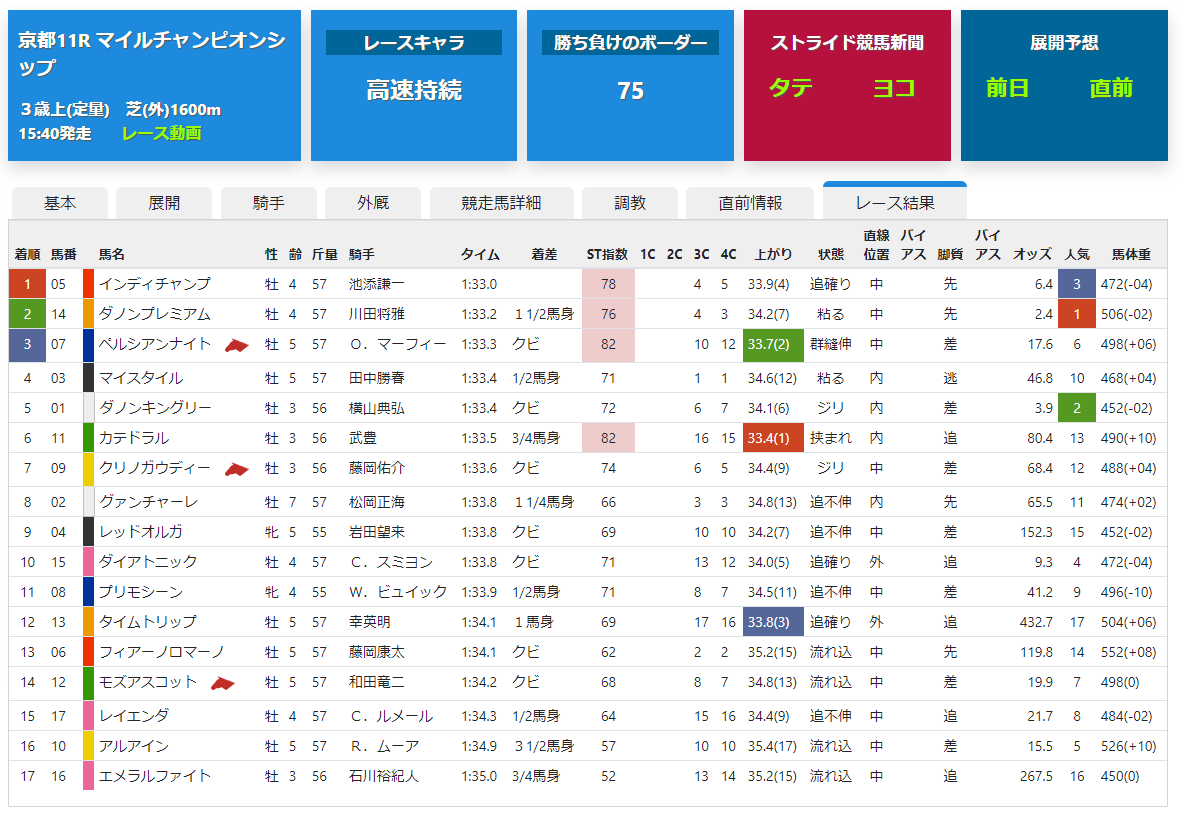Click jockey name 川田将雅

coord(376,314)
